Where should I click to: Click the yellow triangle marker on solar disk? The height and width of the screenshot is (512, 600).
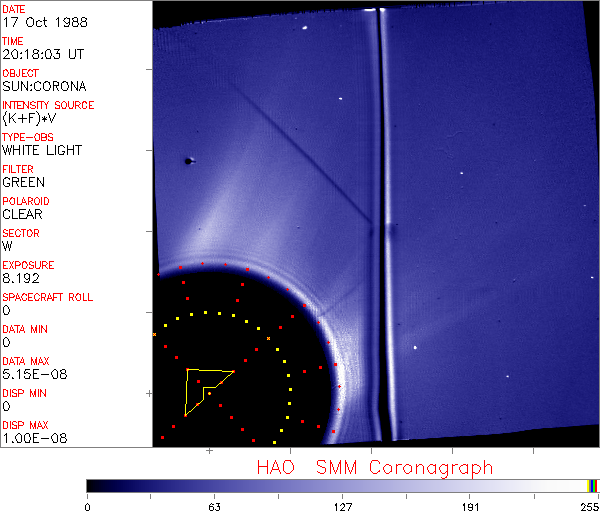coord(203,388)
